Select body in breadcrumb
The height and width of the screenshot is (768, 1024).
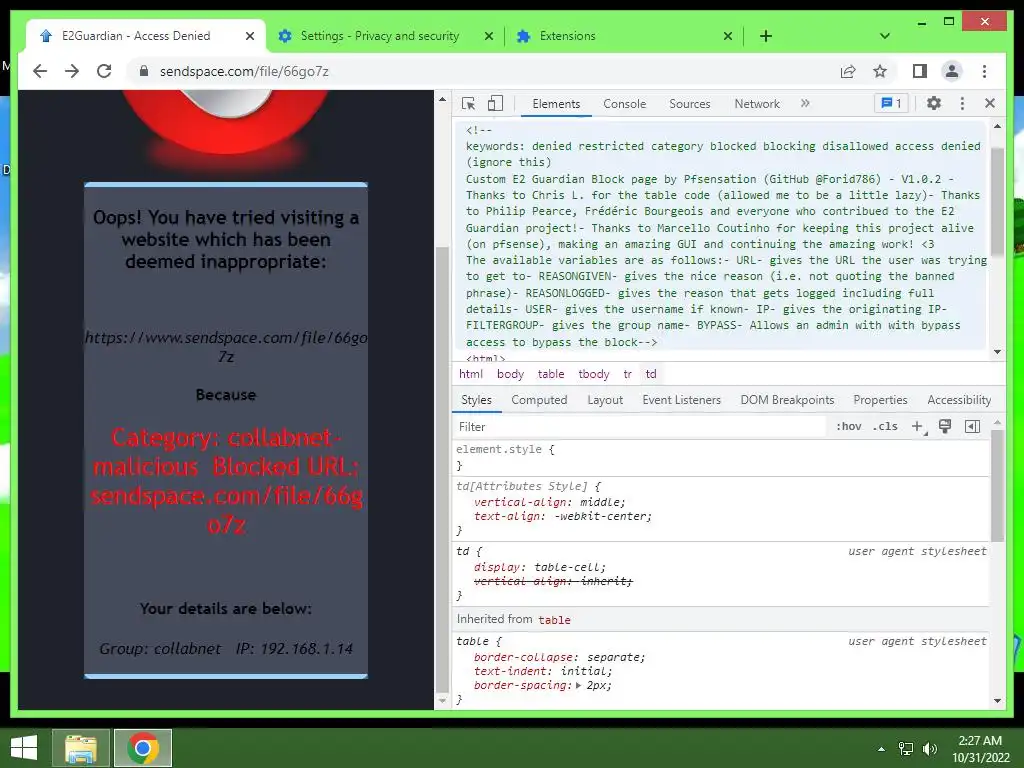coord(510,374)
